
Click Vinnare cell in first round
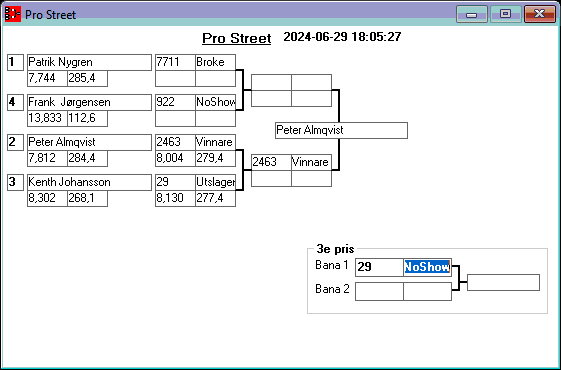point(215,142)
